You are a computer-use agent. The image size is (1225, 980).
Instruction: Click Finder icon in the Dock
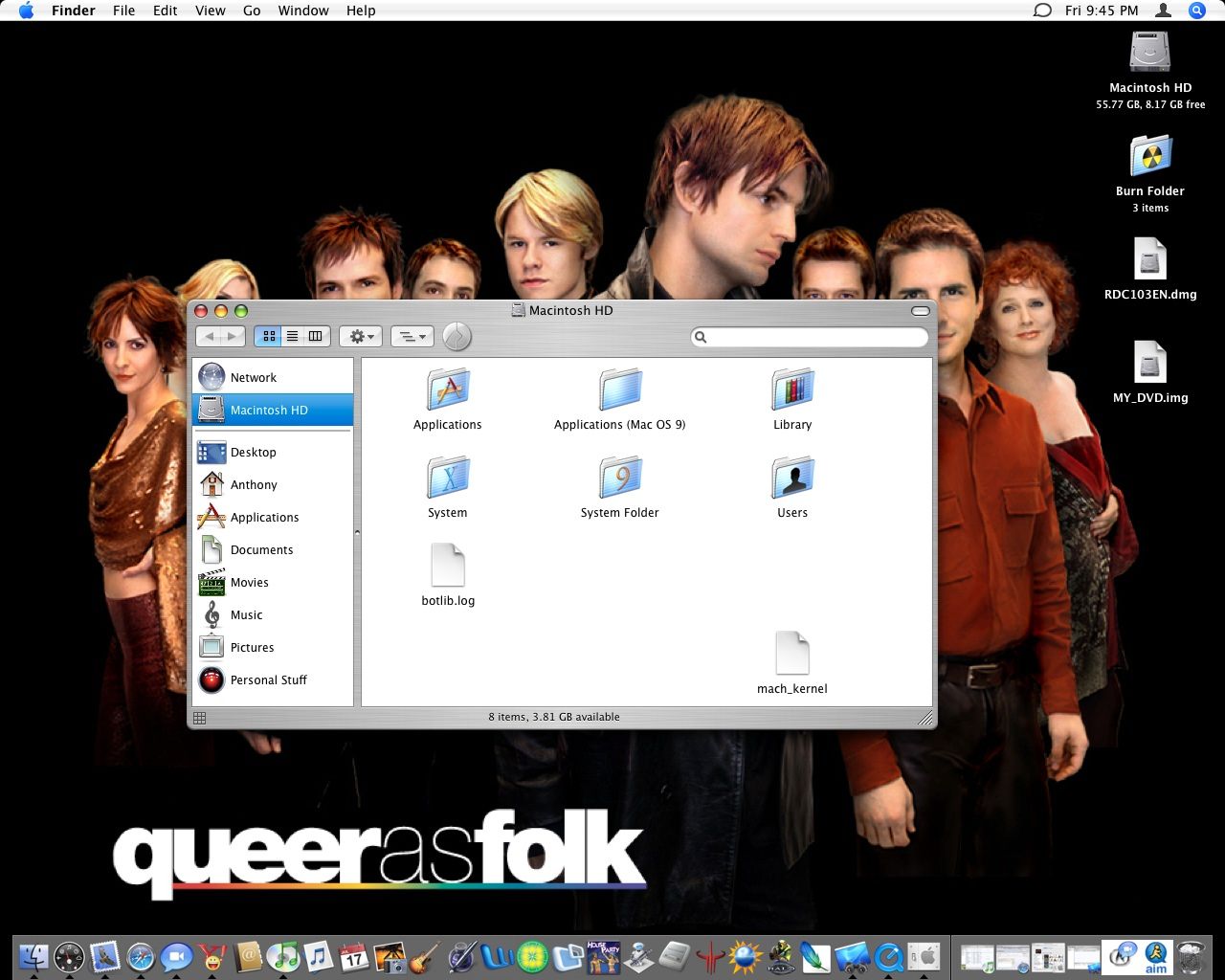(33, 956)
